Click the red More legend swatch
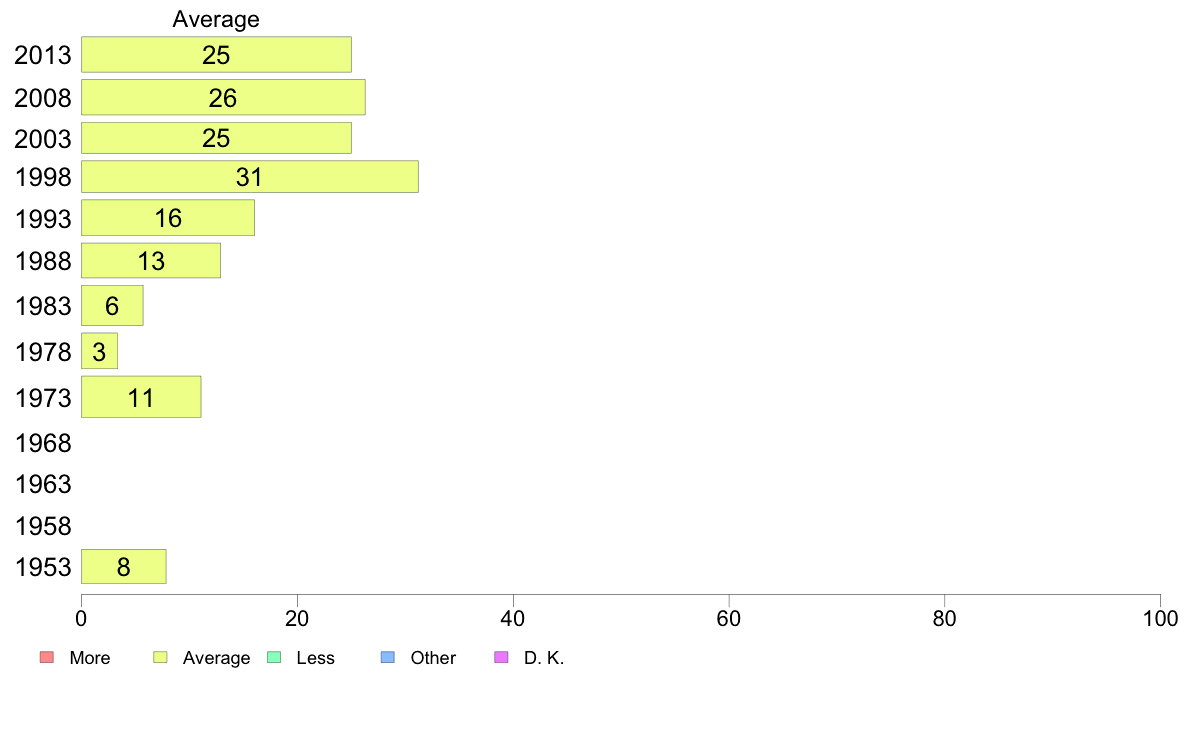Viewport: 1188px width, 736px height. 47,657
